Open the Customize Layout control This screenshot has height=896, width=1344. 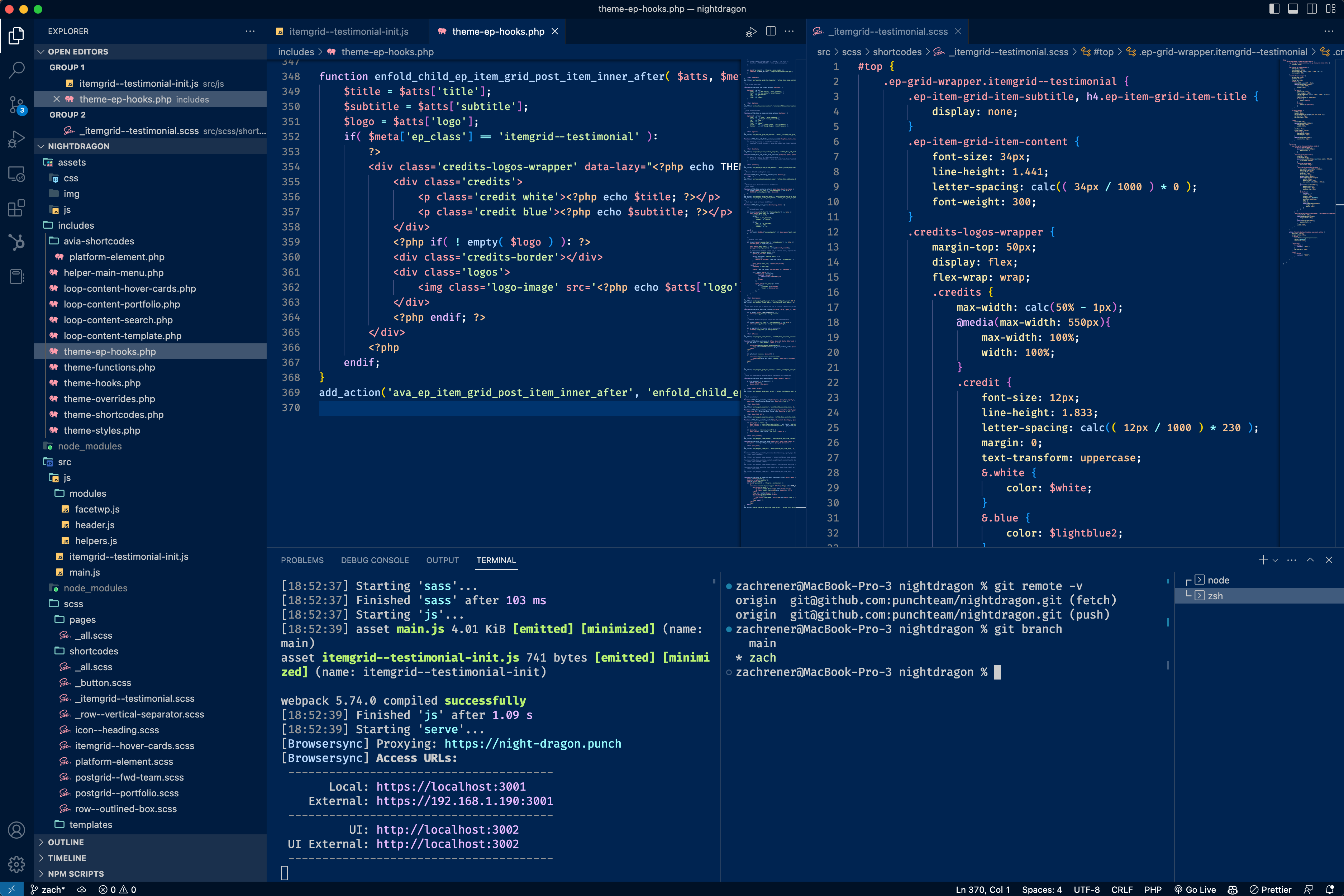tap(1331, 9)
